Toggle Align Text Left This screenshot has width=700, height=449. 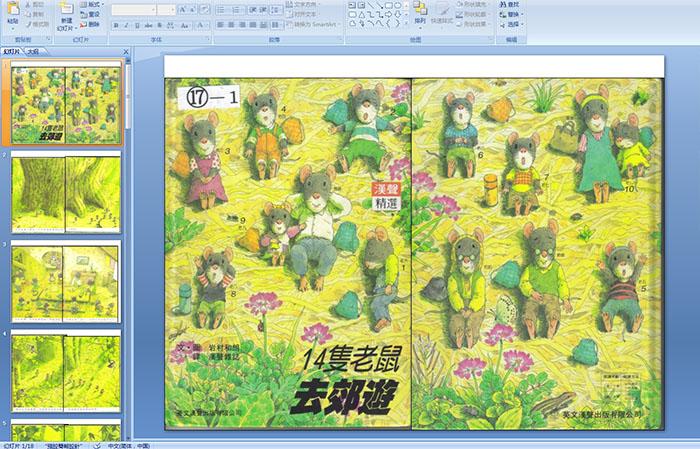point(221,25)
